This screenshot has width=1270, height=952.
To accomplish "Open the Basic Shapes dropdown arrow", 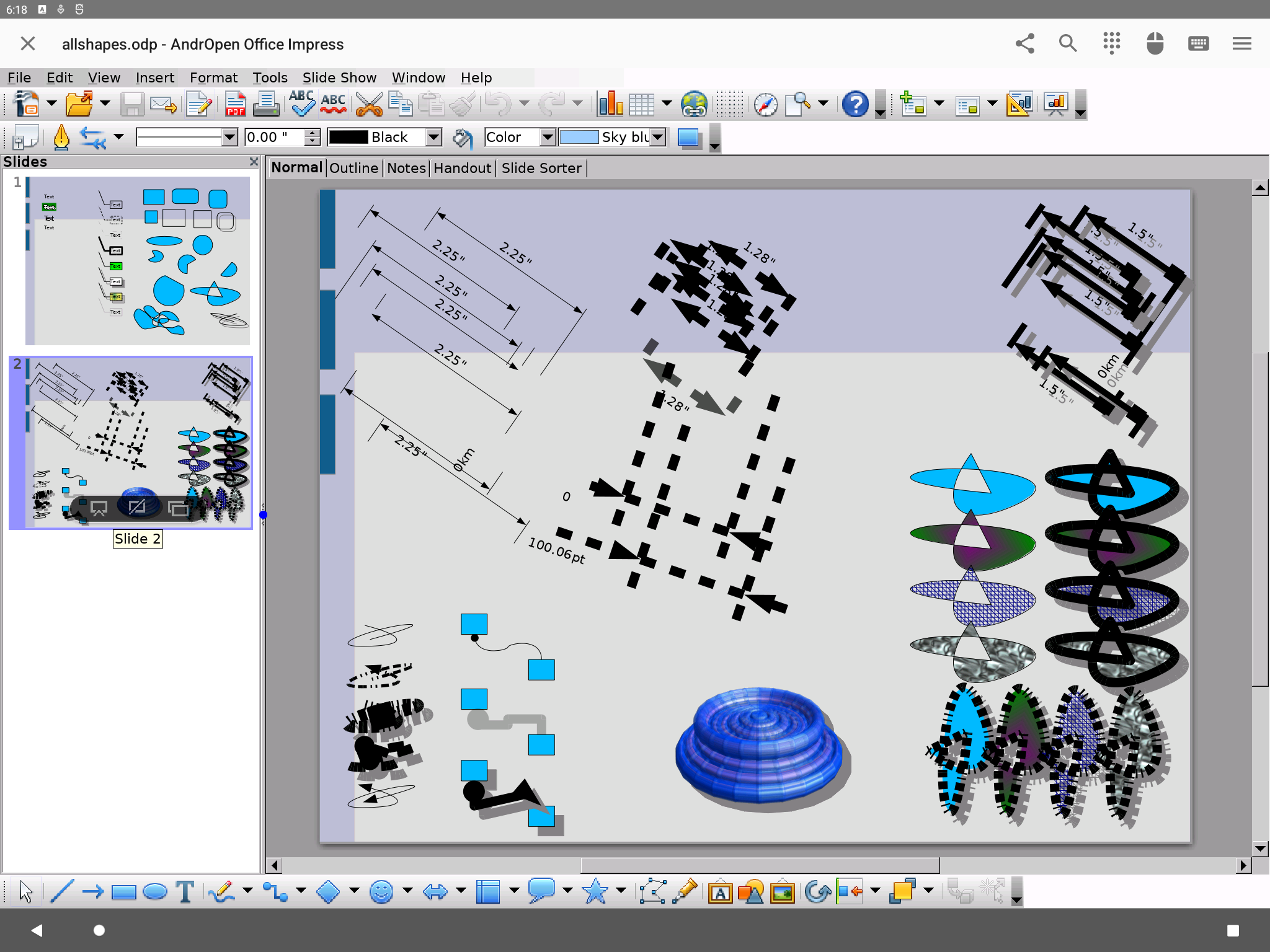I will click(354, 891).
